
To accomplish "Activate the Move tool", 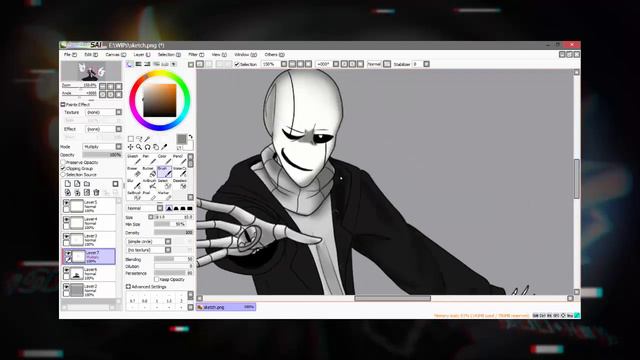I will [x=131, y=147].
